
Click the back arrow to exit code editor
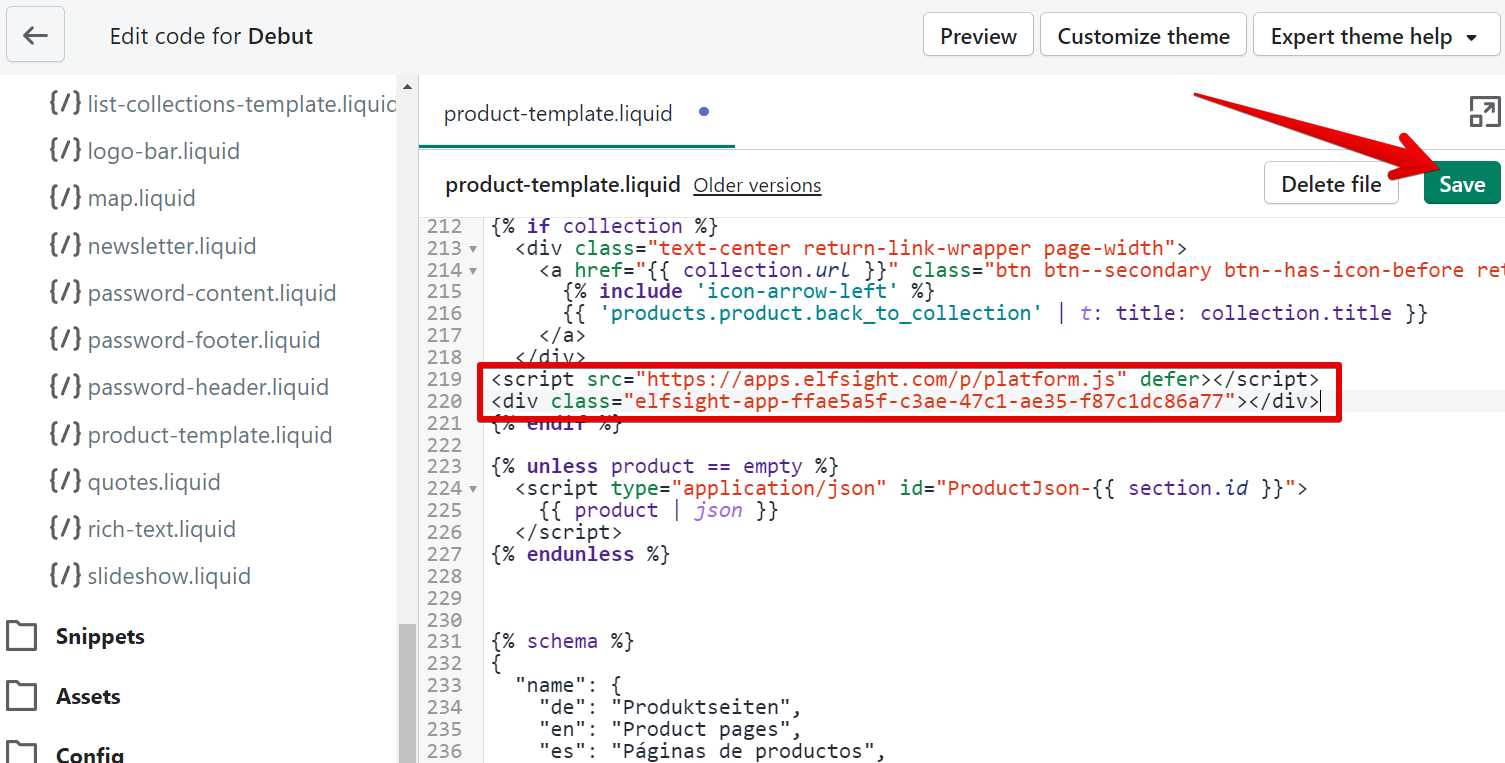[35, 34]
